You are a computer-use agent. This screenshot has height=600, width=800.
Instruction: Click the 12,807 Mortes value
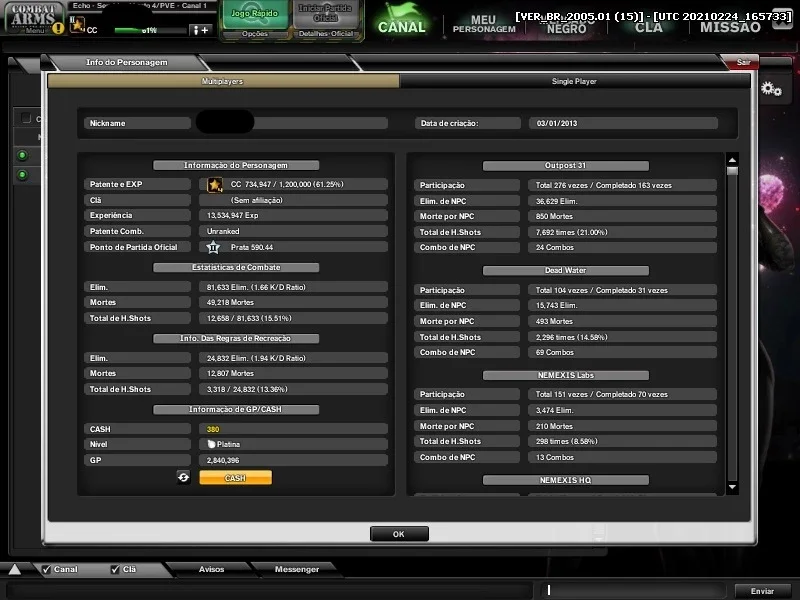click(293, 373)
